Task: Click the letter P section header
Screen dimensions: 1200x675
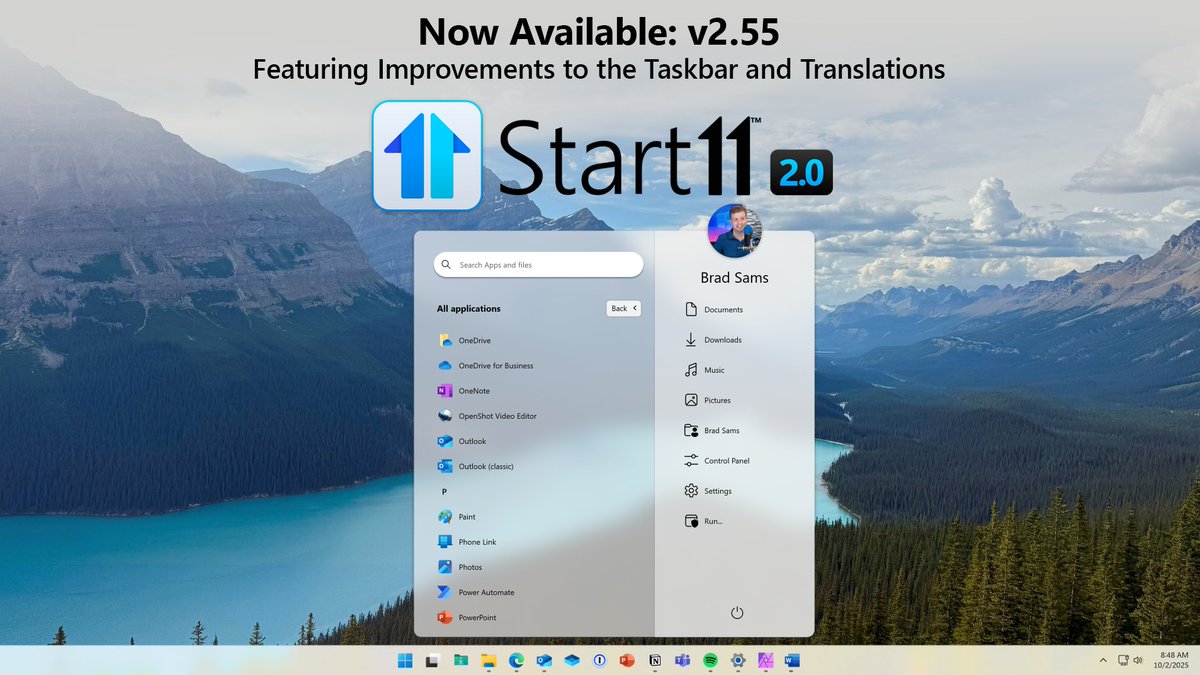Action: (444, 491)
